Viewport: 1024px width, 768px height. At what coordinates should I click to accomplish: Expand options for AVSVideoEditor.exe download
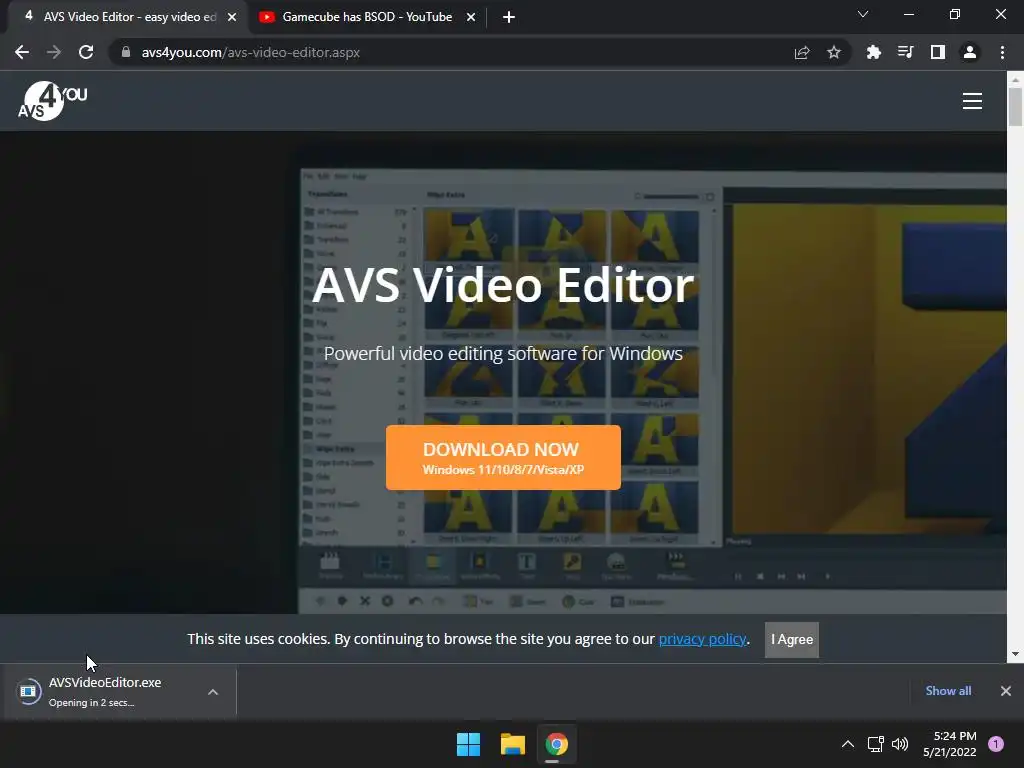(x=213, y=692)
